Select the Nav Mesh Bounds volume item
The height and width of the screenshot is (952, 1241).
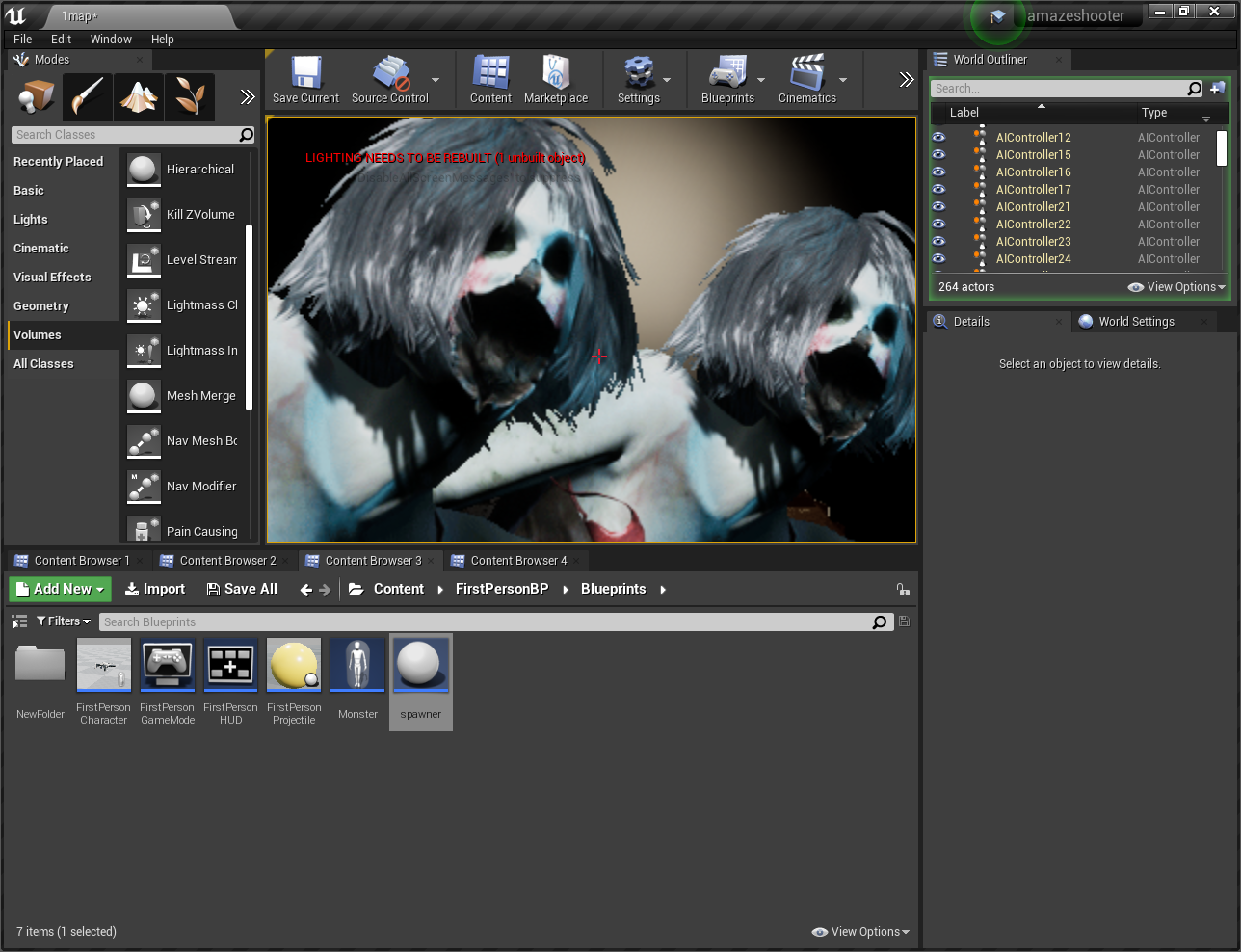[x=183, y=441]
